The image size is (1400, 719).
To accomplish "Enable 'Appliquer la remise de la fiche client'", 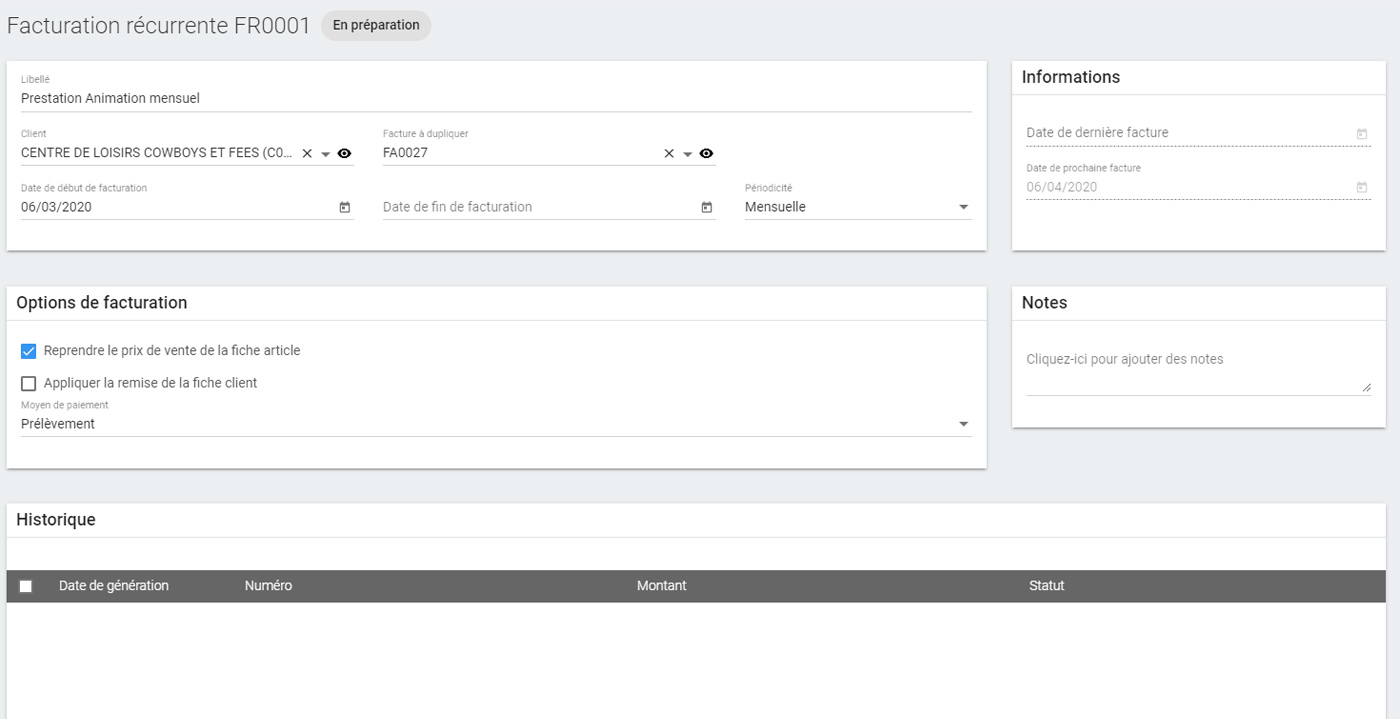I will pos(27,383).
